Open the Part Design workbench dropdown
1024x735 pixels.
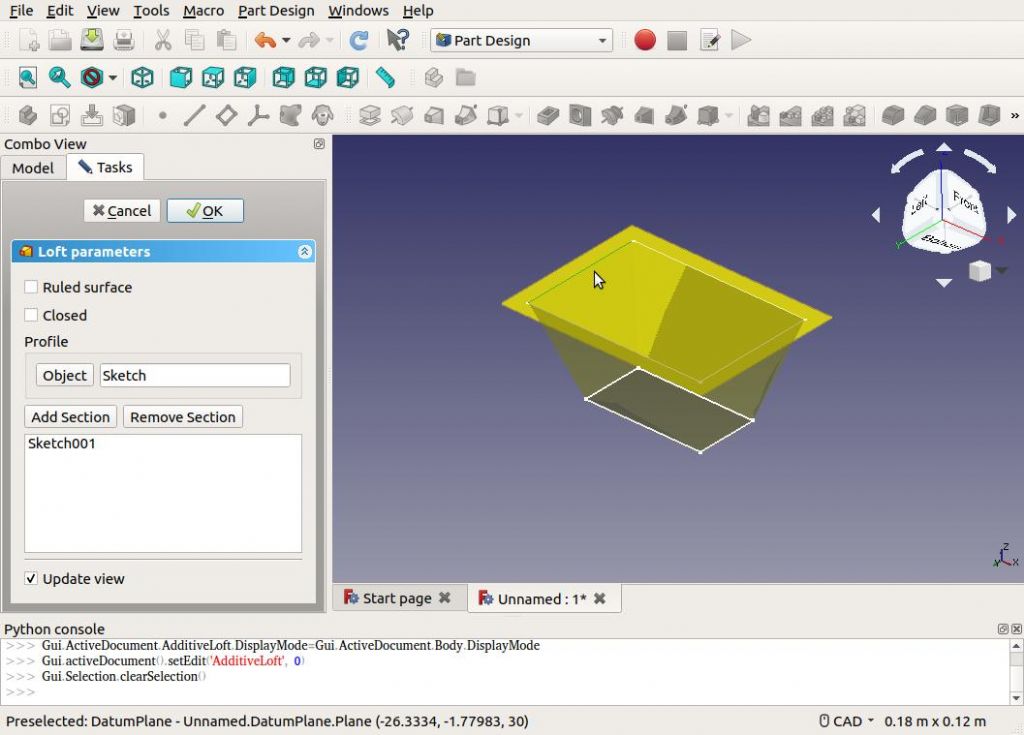pyautogui.click(x=520, y=41)
